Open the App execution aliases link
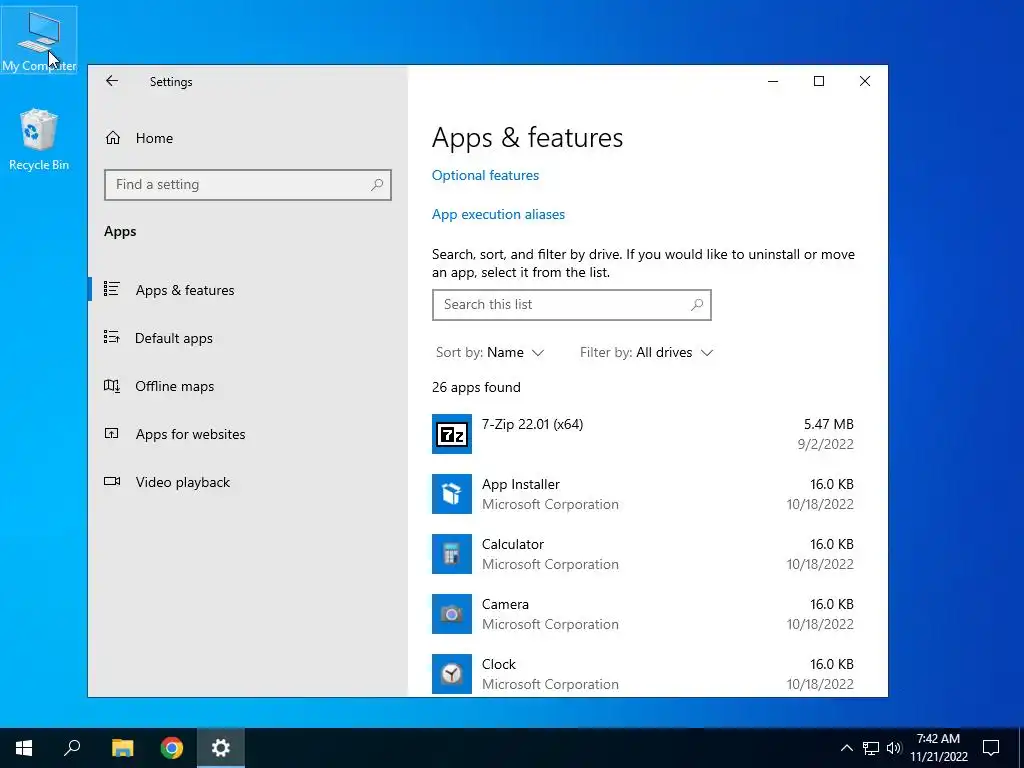The height and width of the screenshot is (768, 1024). [x=498, y=214]
